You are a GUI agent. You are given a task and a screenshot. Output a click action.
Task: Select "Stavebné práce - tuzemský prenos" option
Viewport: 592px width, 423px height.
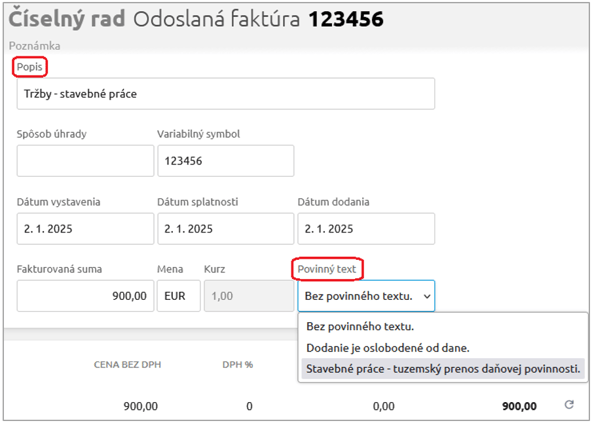pyautogui.click(x=443, y=369)
